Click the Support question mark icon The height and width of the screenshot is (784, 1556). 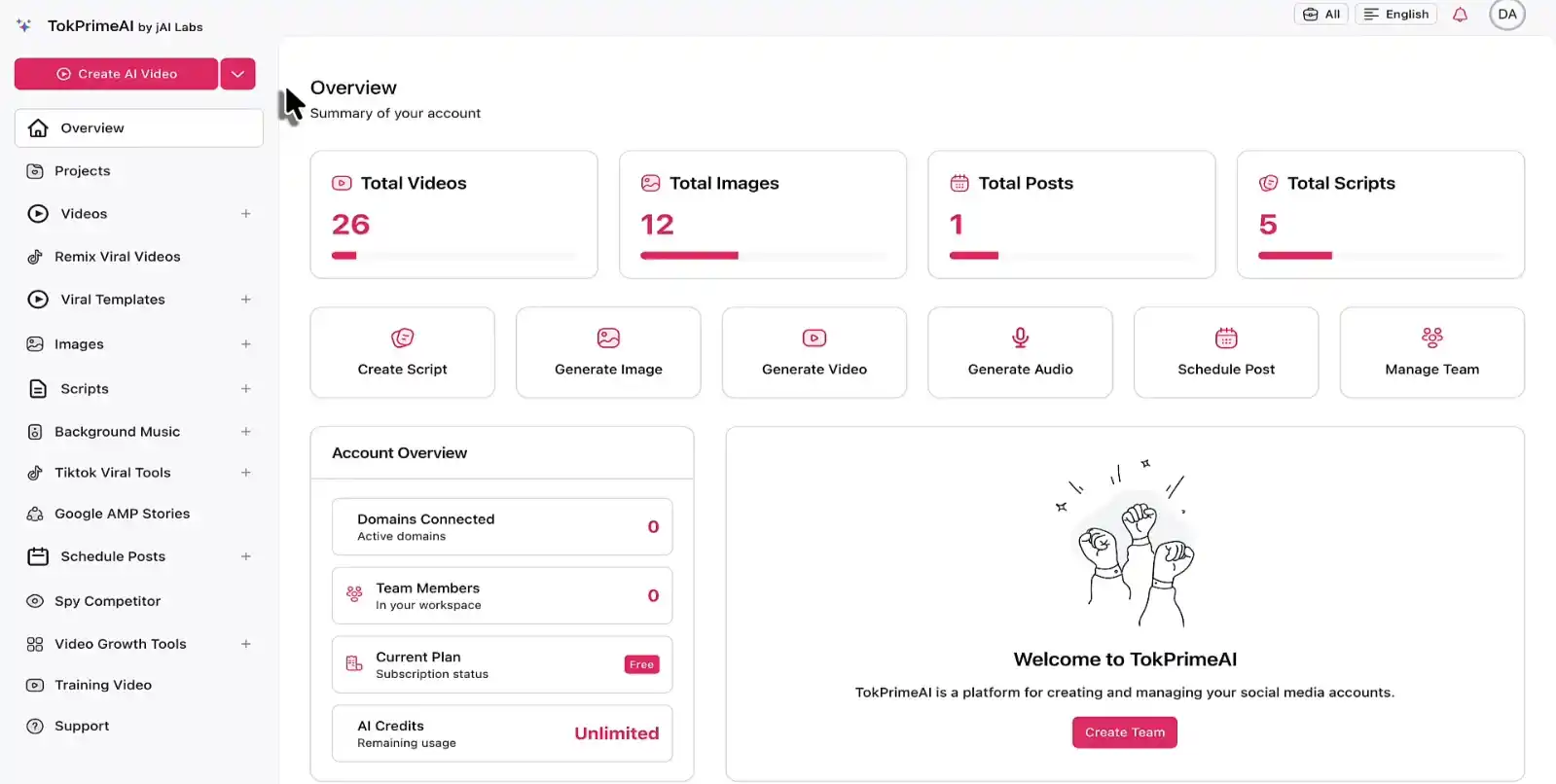tap(35, 726)
